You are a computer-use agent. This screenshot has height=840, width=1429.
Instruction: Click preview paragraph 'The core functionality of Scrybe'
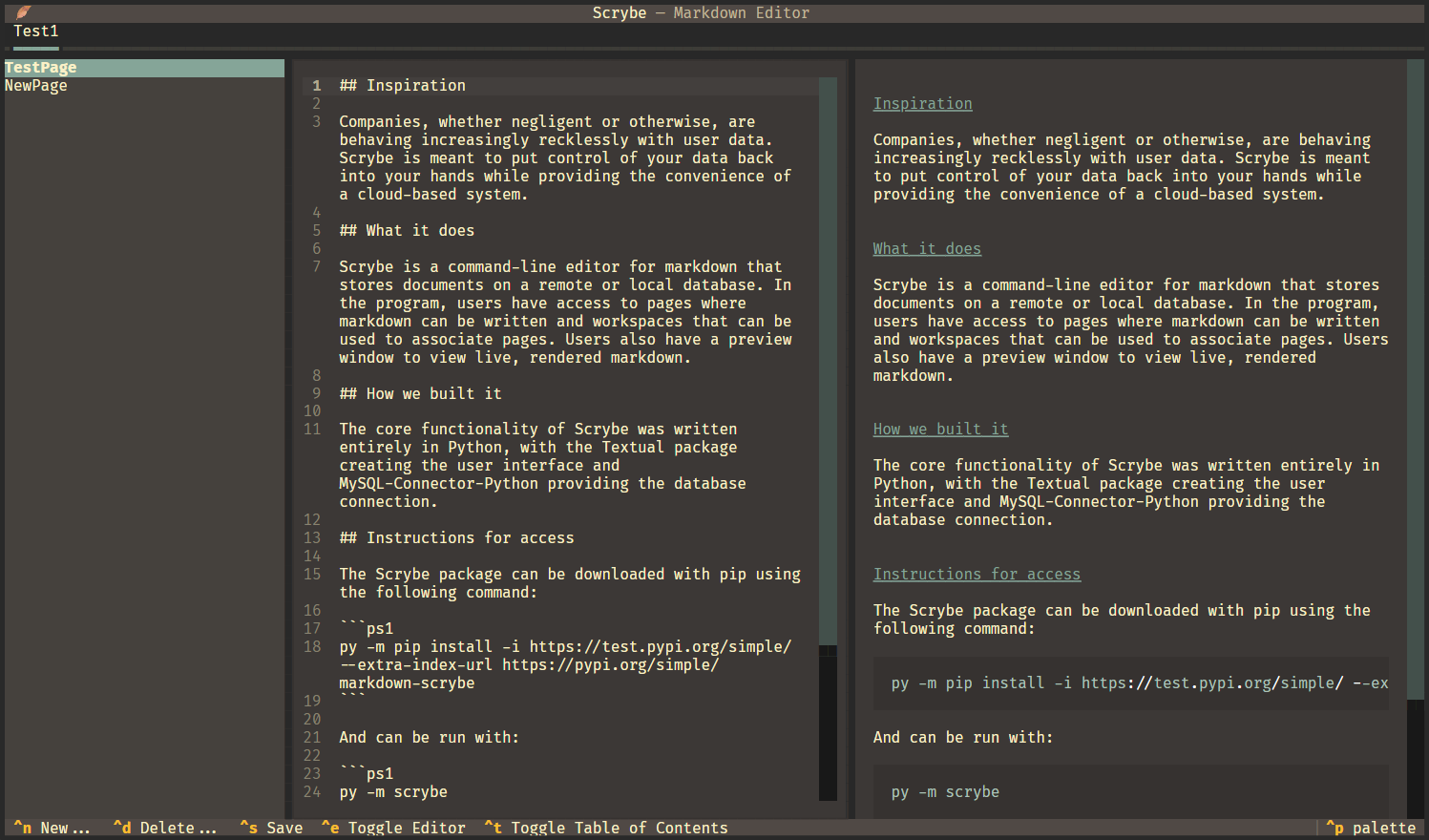[x=1126, y=493]
